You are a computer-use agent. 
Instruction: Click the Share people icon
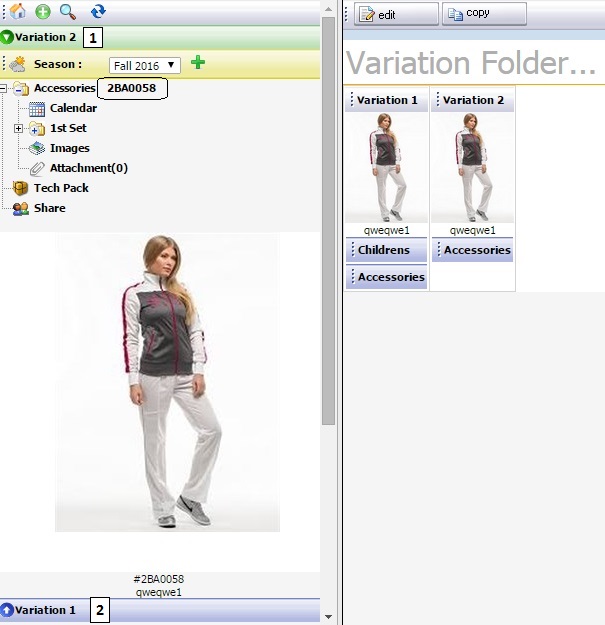pyautogui.click(x=21, y=208)
